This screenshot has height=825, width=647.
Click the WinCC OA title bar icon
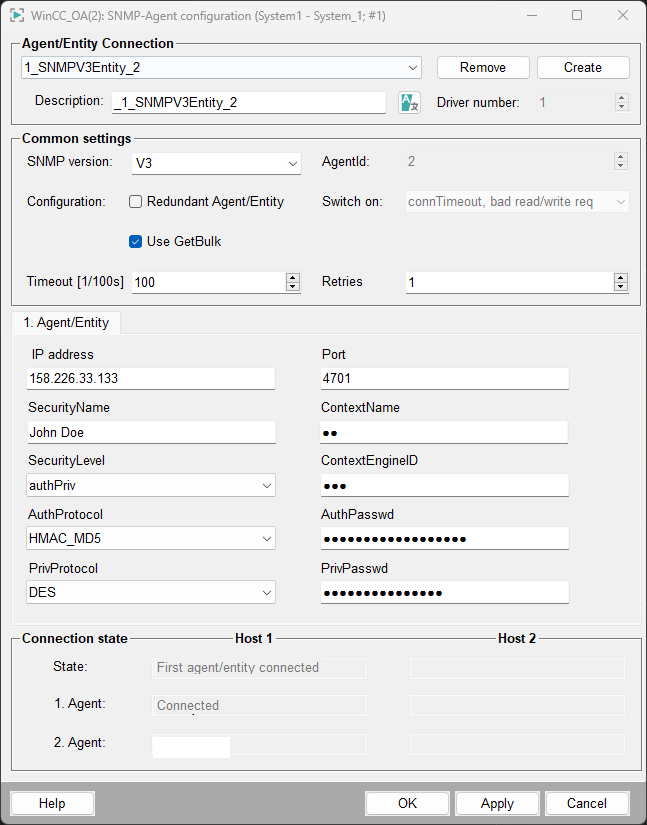pos(17,16)
